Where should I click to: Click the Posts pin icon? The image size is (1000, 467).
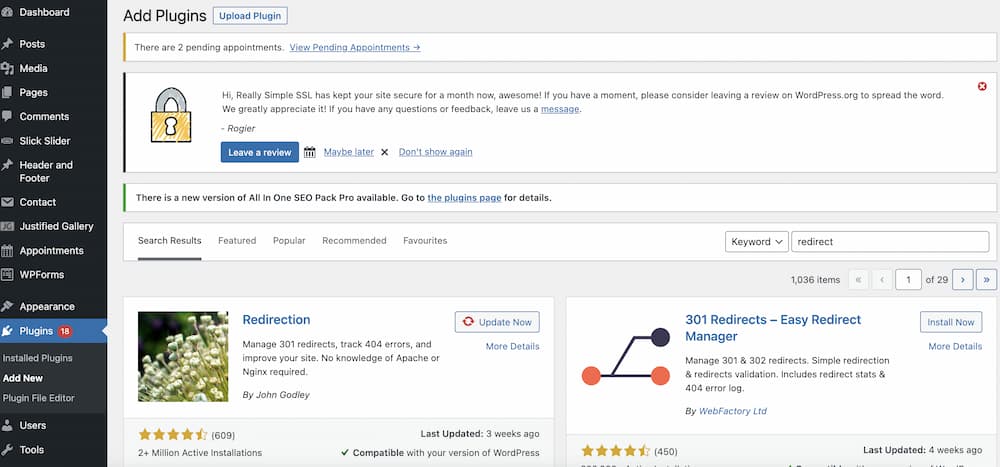[x=7, y=44]
